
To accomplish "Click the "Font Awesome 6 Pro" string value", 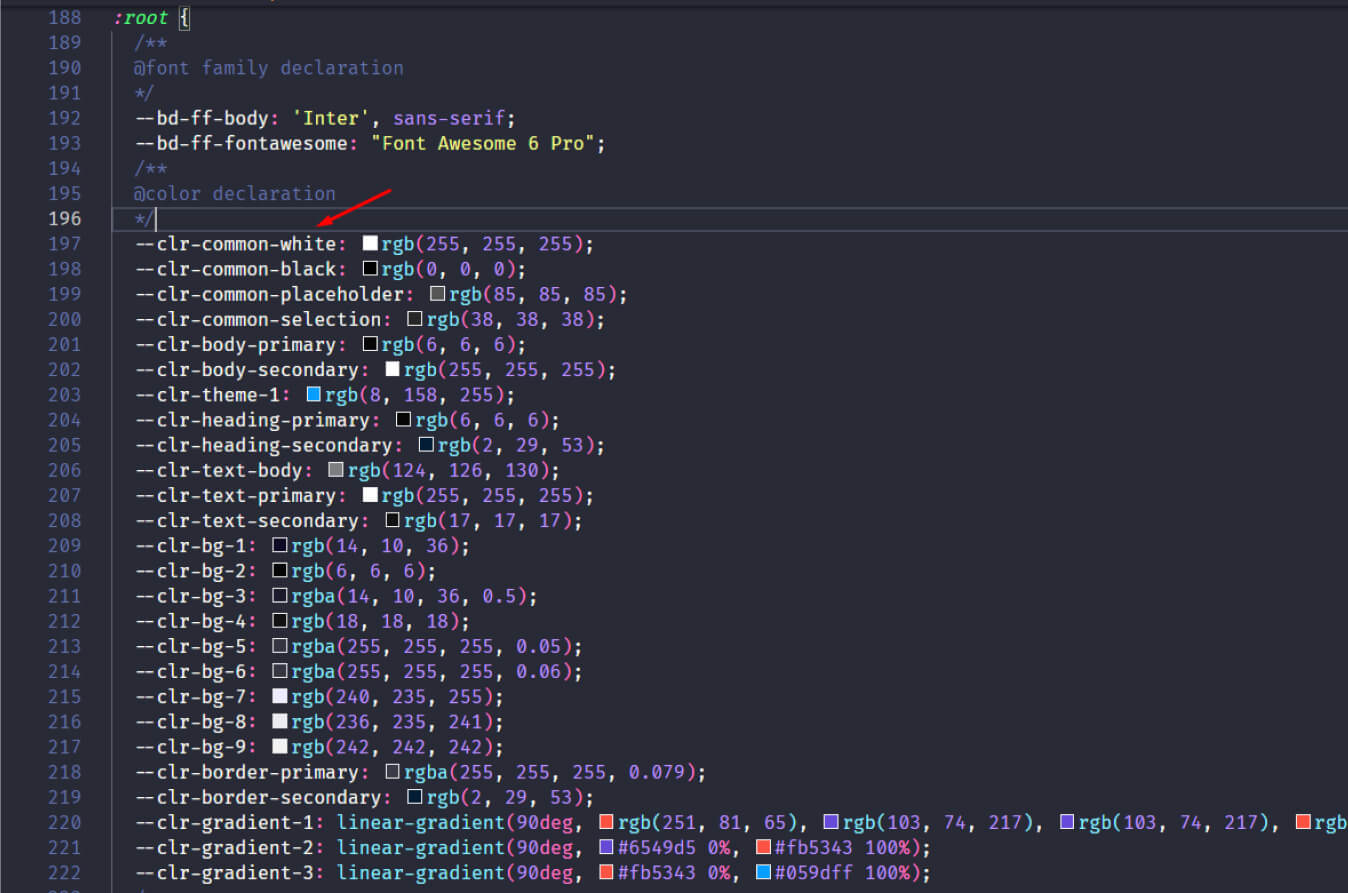I will point(488,143).
